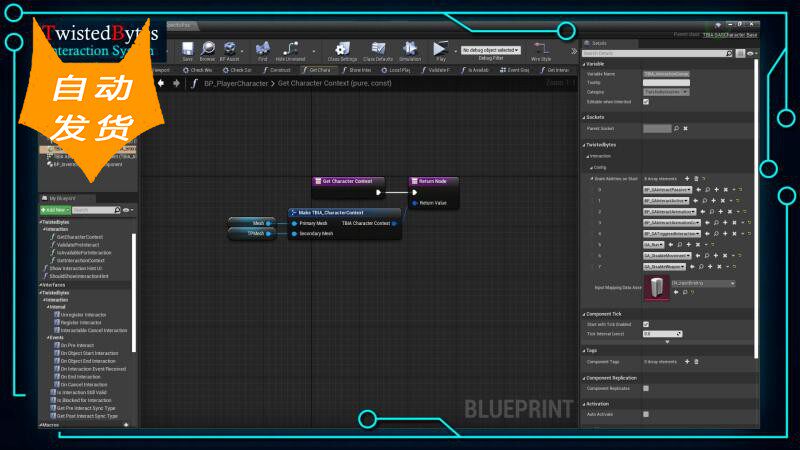Select Is Interaction Still Valid item
The width and height of the screenshot is (800, 450).
point(82,392)
